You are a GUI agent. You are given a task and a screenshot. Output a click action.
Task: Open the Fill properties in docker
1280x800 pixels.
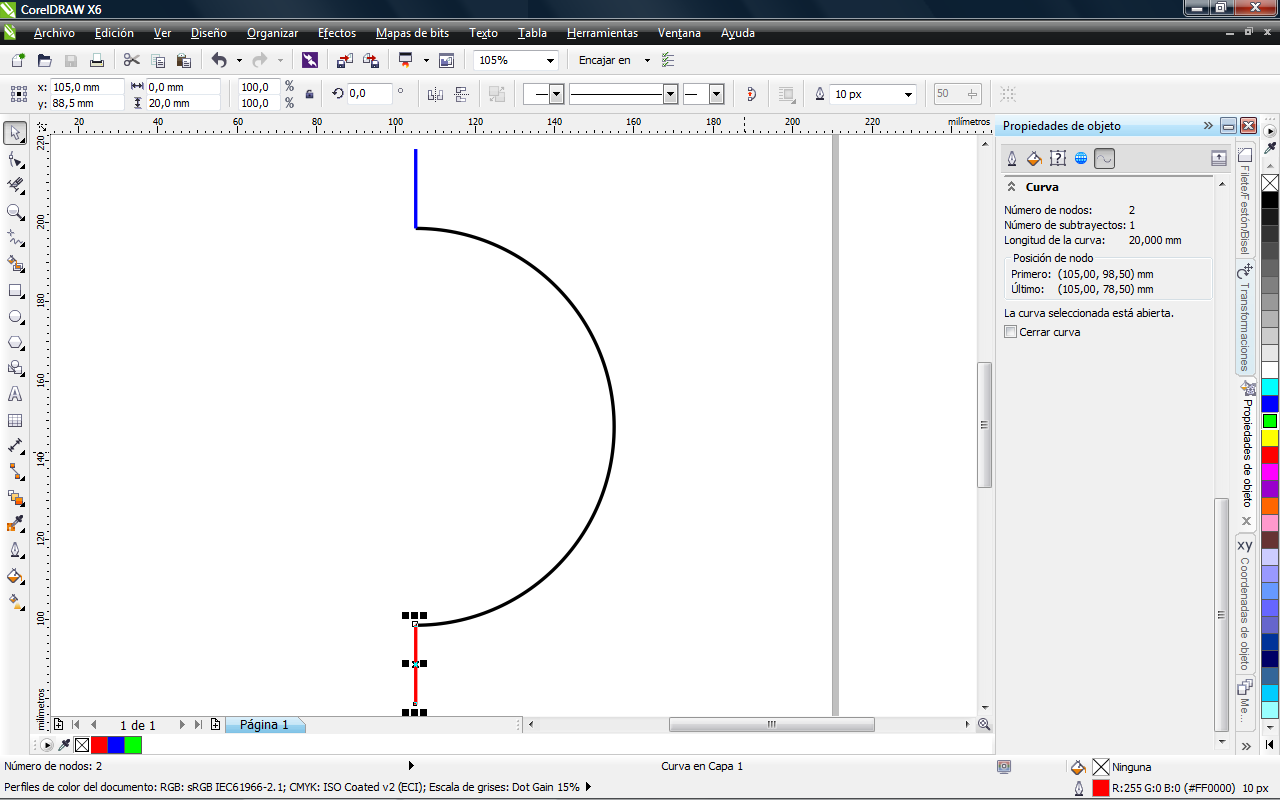click(1034, 159)
